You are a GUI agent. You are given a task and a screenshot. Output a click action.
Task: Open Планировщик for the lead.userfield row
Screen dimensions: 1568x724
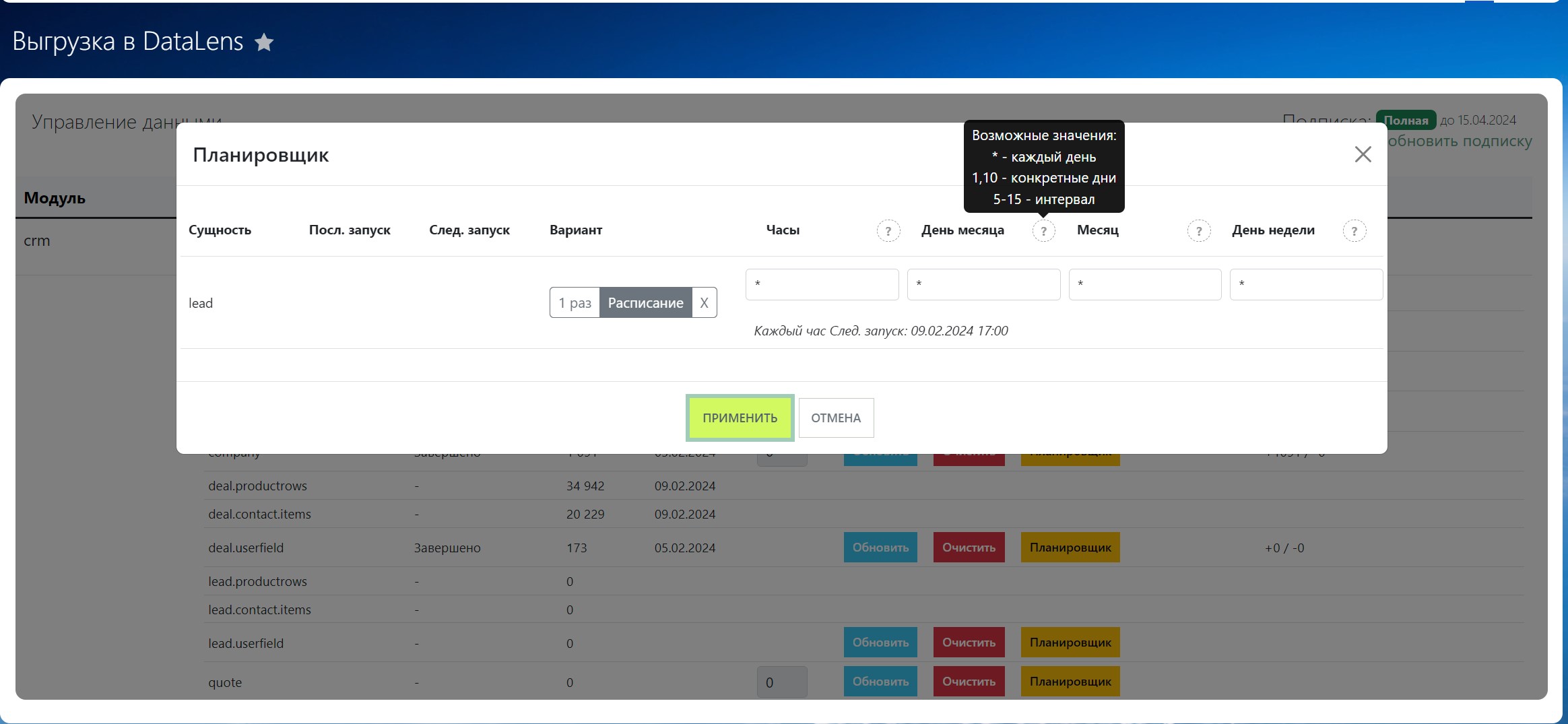tap(1070, 643)
